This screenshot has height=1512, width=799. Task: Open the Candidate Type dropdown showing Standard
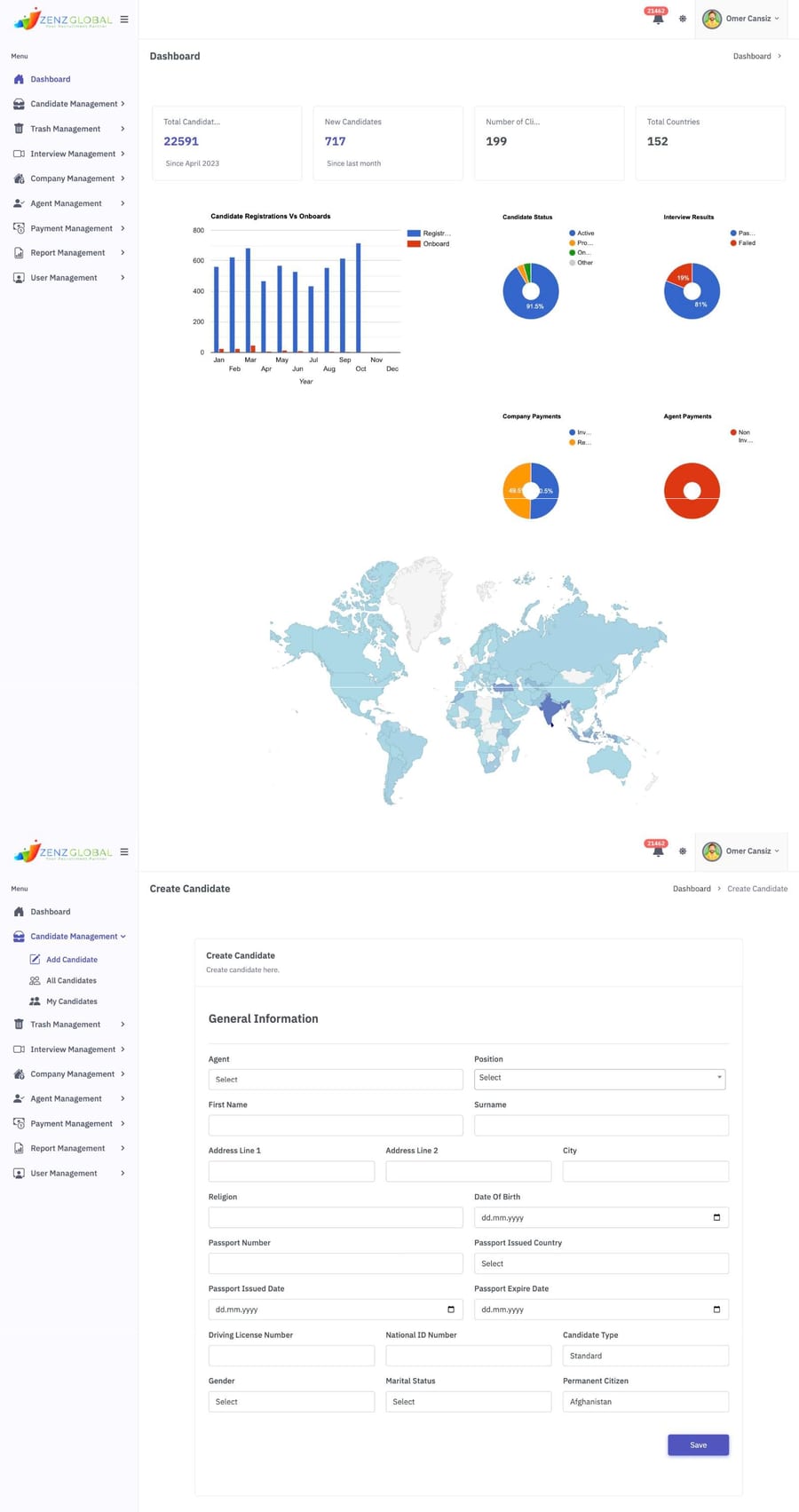coord(645,1356)
